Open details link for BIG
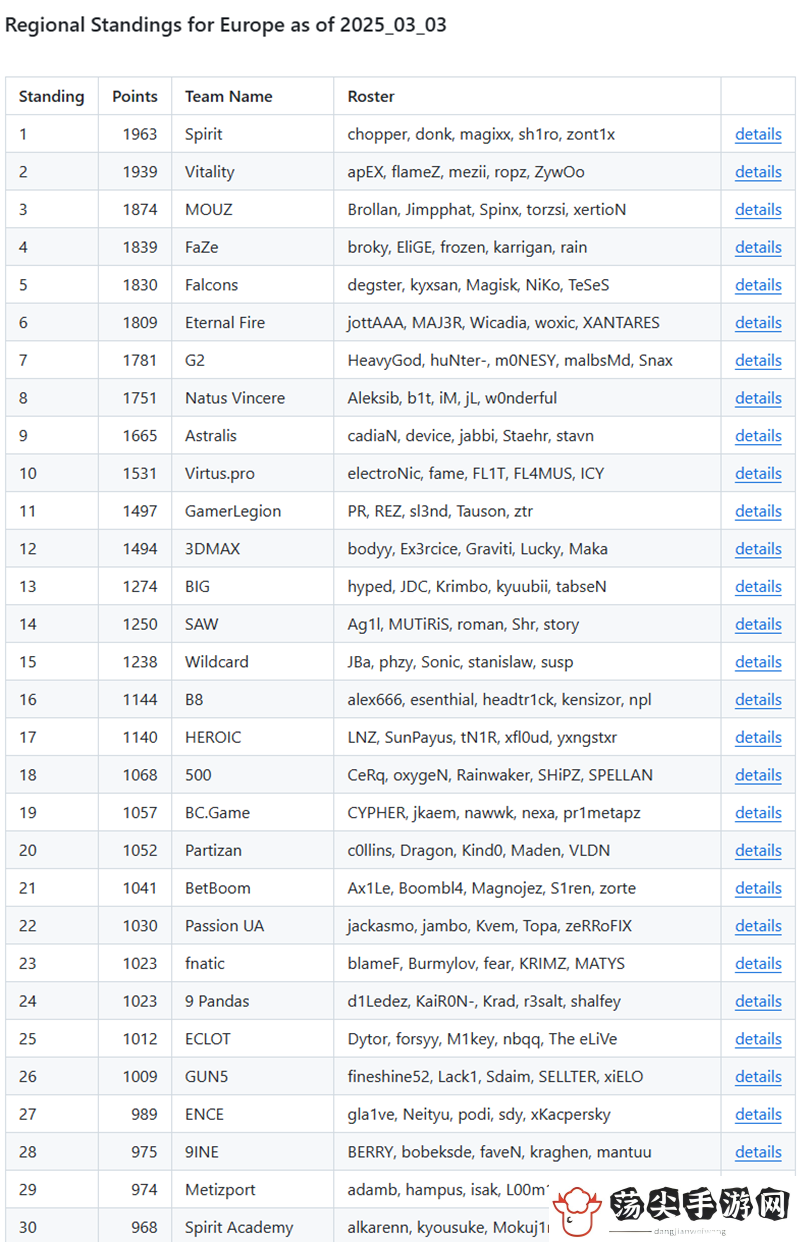 coord(758,587)
